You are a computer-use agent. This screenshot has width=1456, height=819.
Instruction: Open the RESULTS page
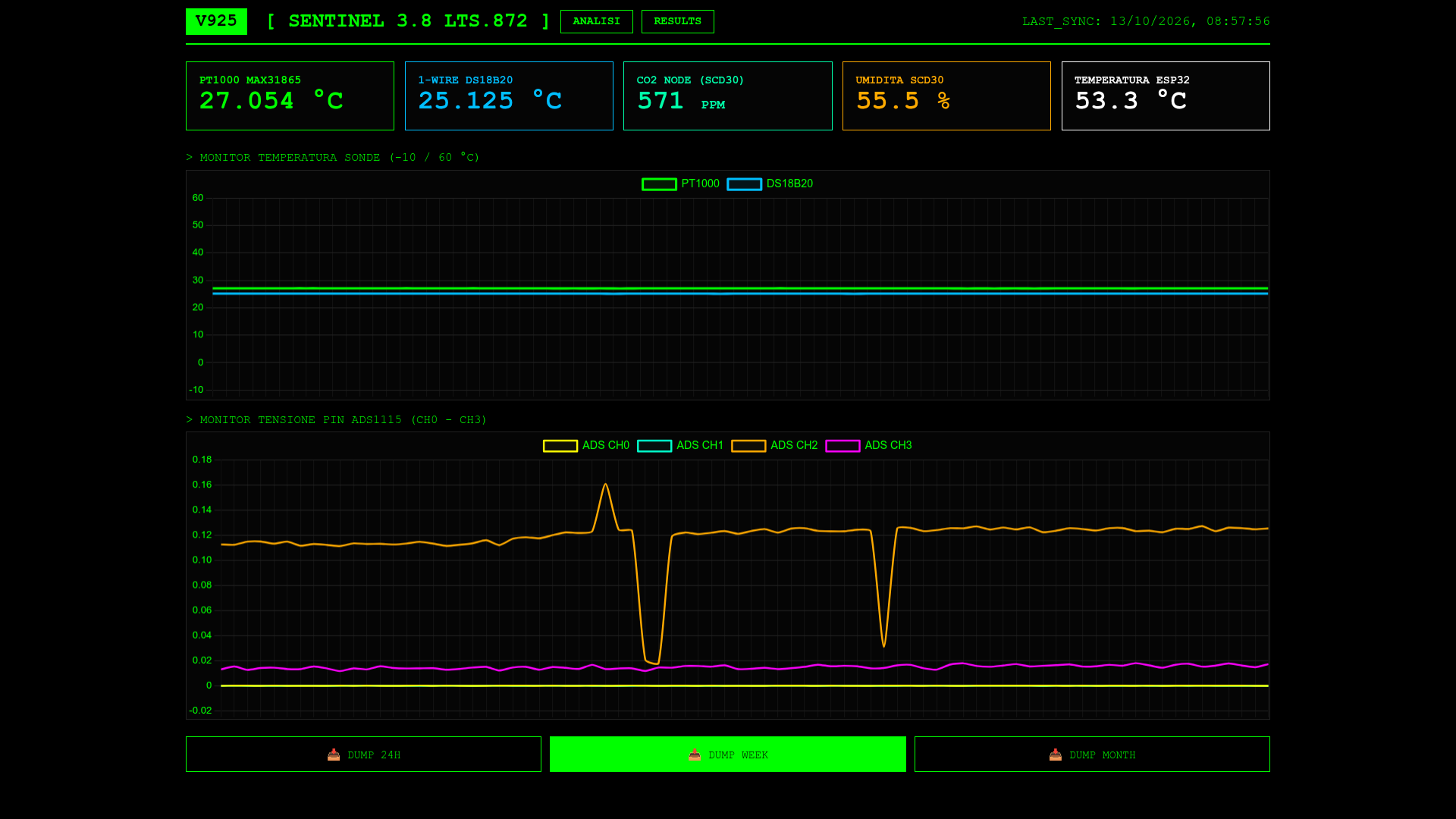click(x=677, y=21)
